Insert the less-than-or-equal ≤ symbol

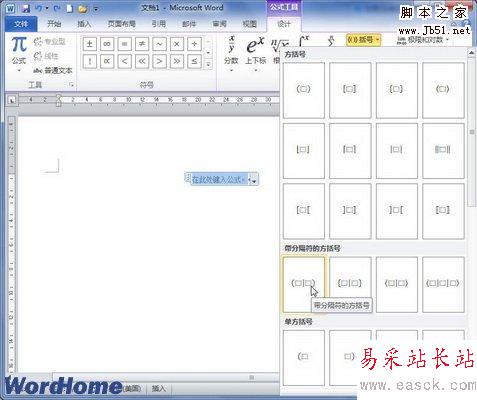[x=194, y=61]
